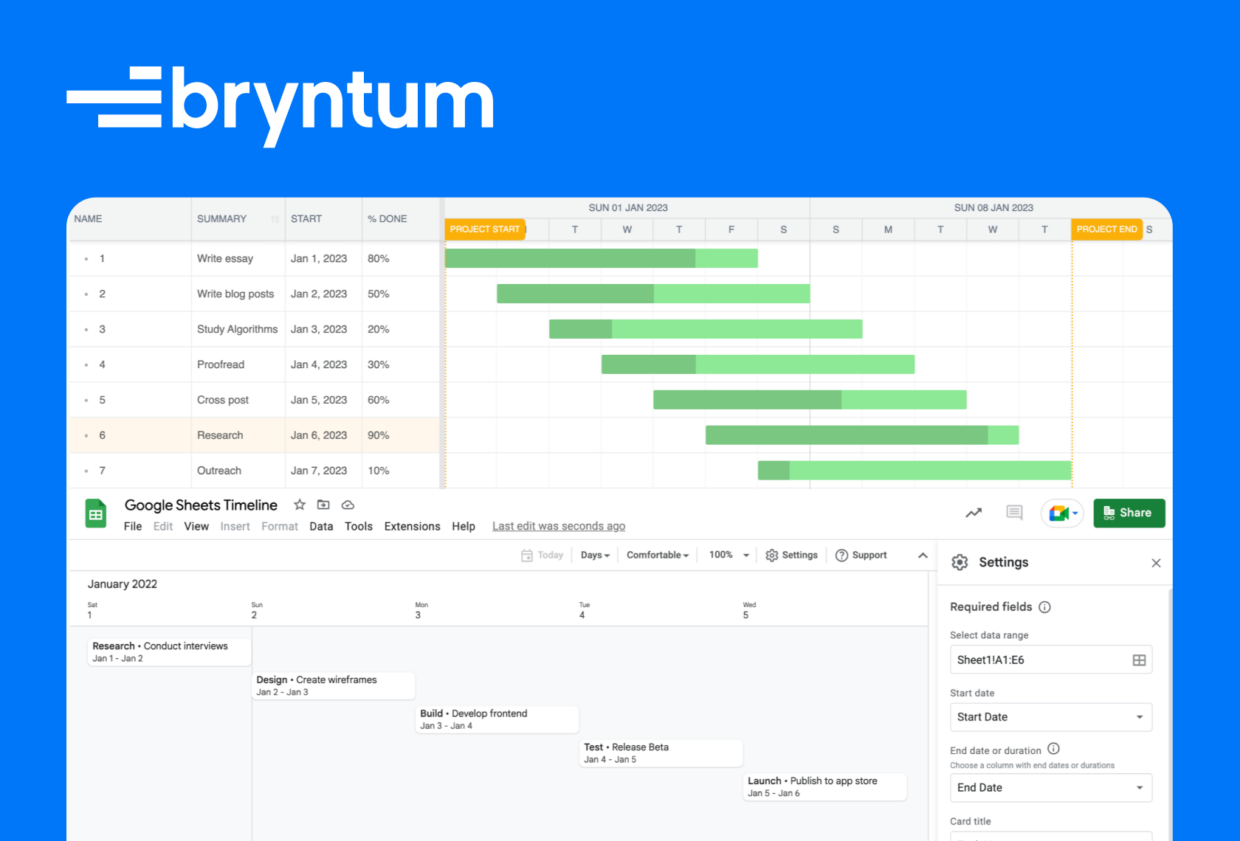Image resolution: width=1240 pixels, height=841 pixels.
Task: Open the version activity trend icon
Action: pyautogui.click(x=973, y=513)
